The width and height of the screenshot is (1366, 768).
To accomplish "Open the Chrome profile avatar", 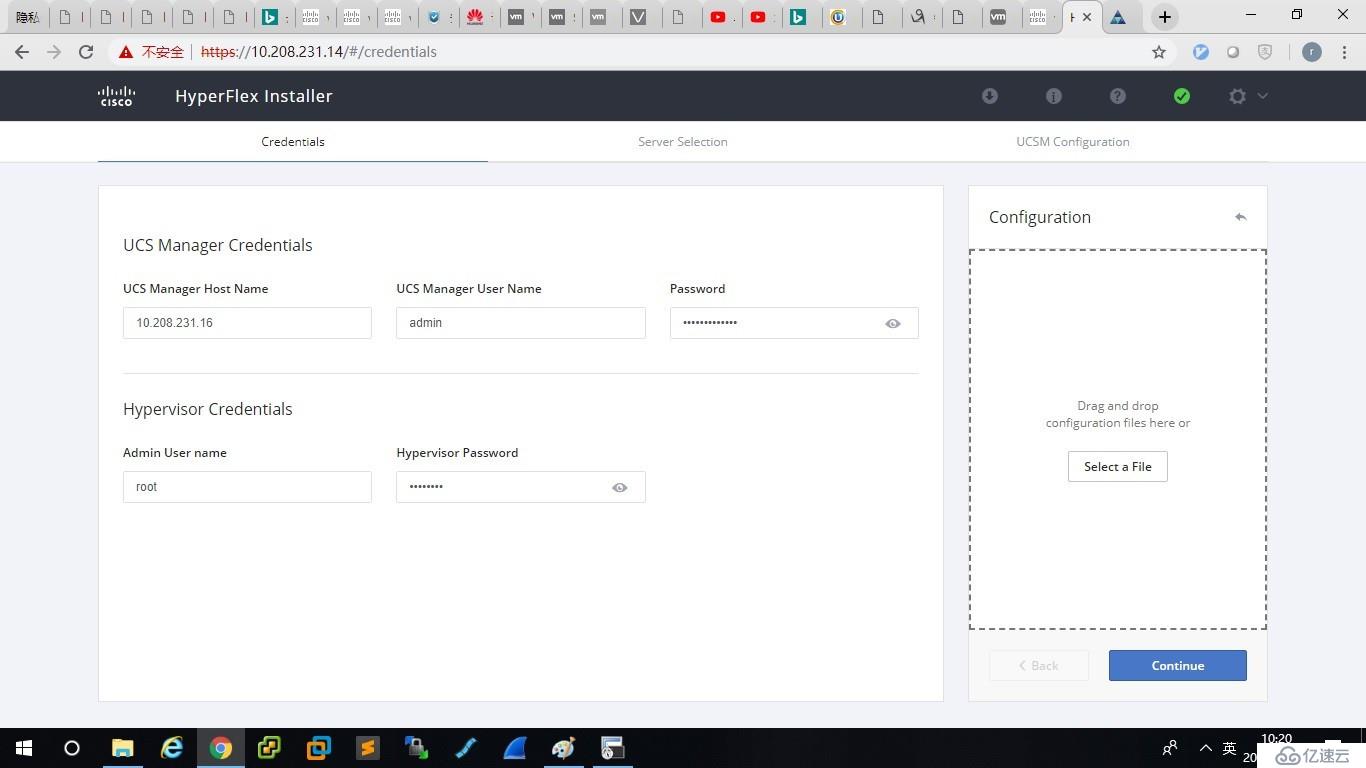I will click(1312, 52).
